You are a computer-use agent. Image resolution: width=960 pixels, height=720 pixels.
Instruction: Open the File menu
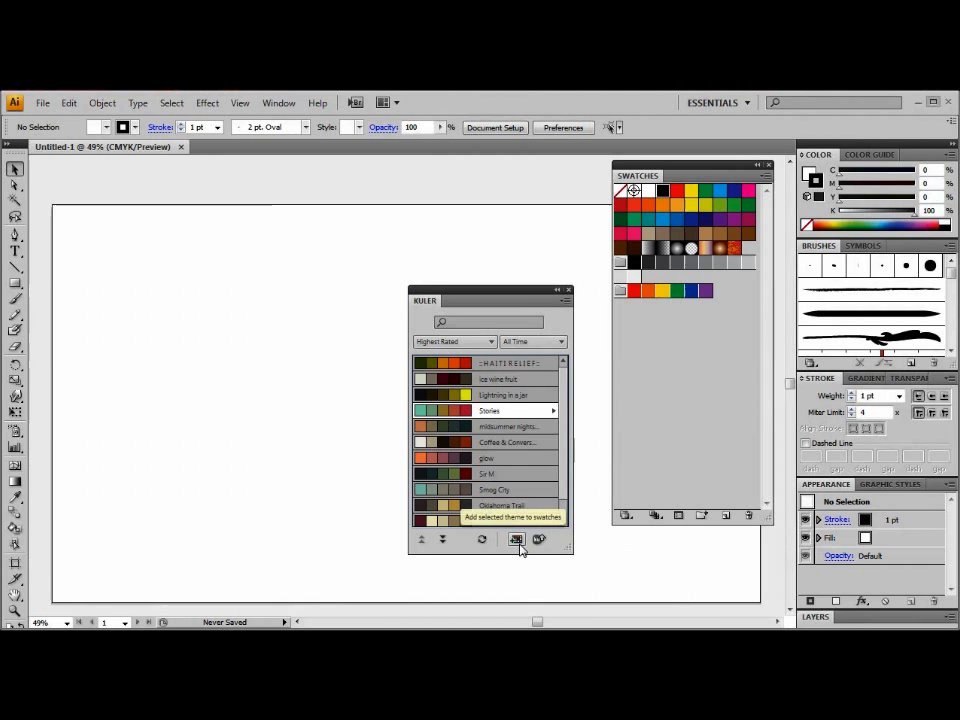point(43,103)
